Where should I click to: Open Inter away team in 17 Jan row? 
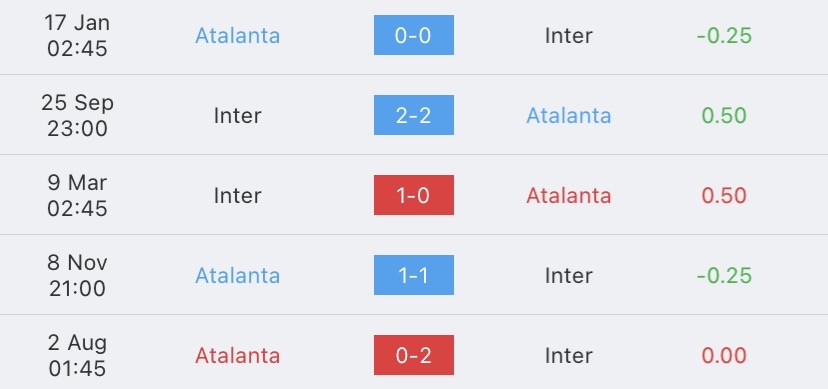point(569,35)
